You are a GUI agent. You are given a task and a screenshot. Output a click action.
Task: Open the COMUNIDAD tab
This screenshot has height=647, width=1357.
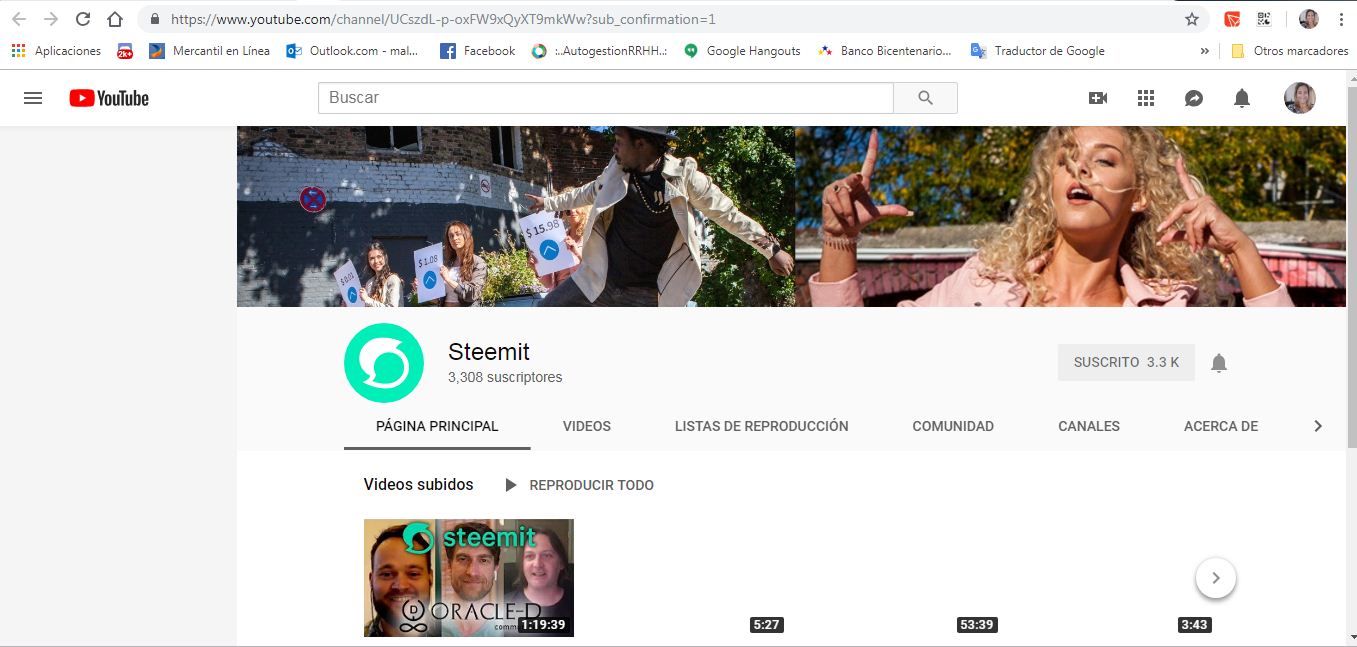[x=953, y=426]
